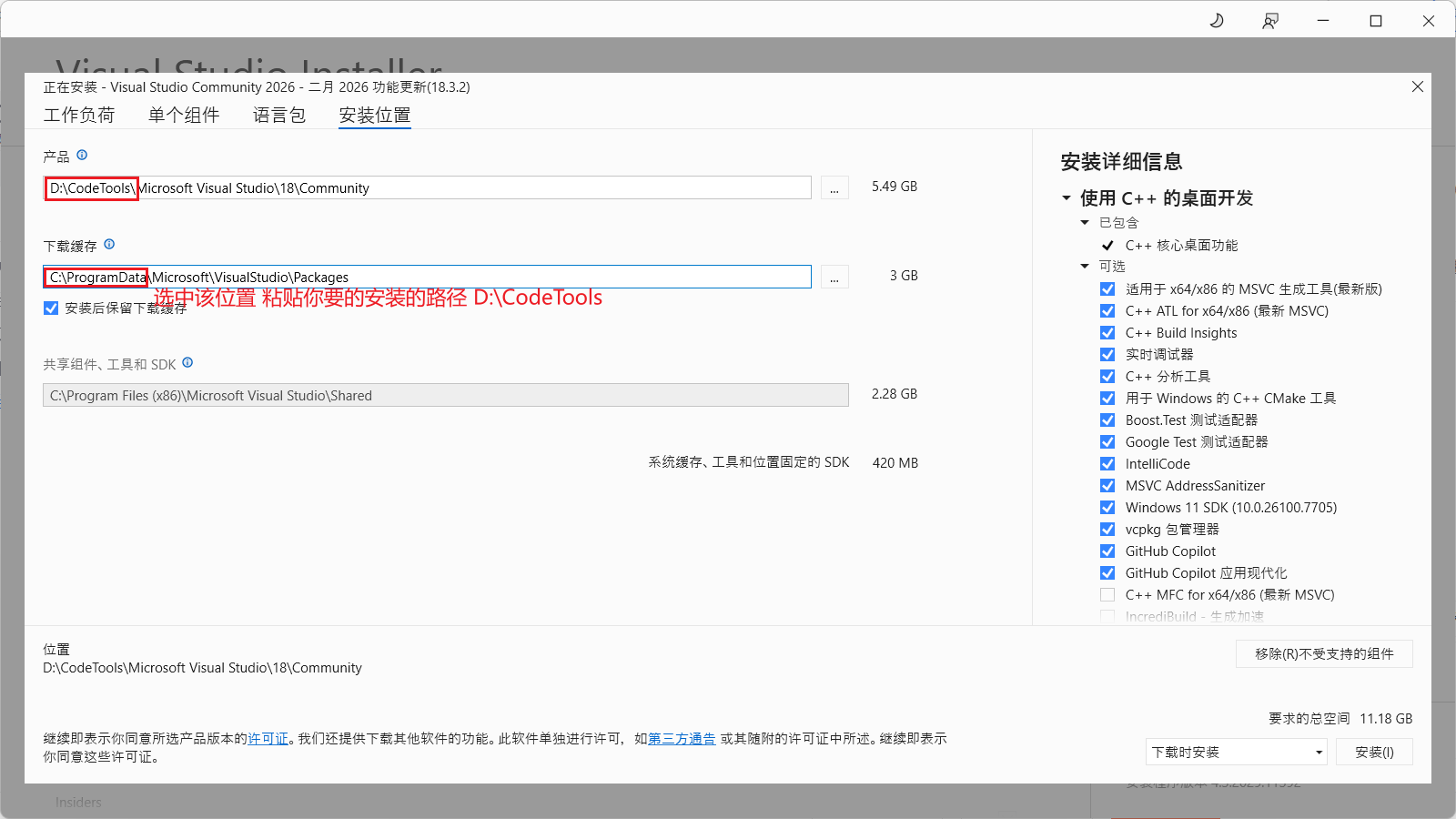Click C++ 核心桌面功能 included item

1181,246
